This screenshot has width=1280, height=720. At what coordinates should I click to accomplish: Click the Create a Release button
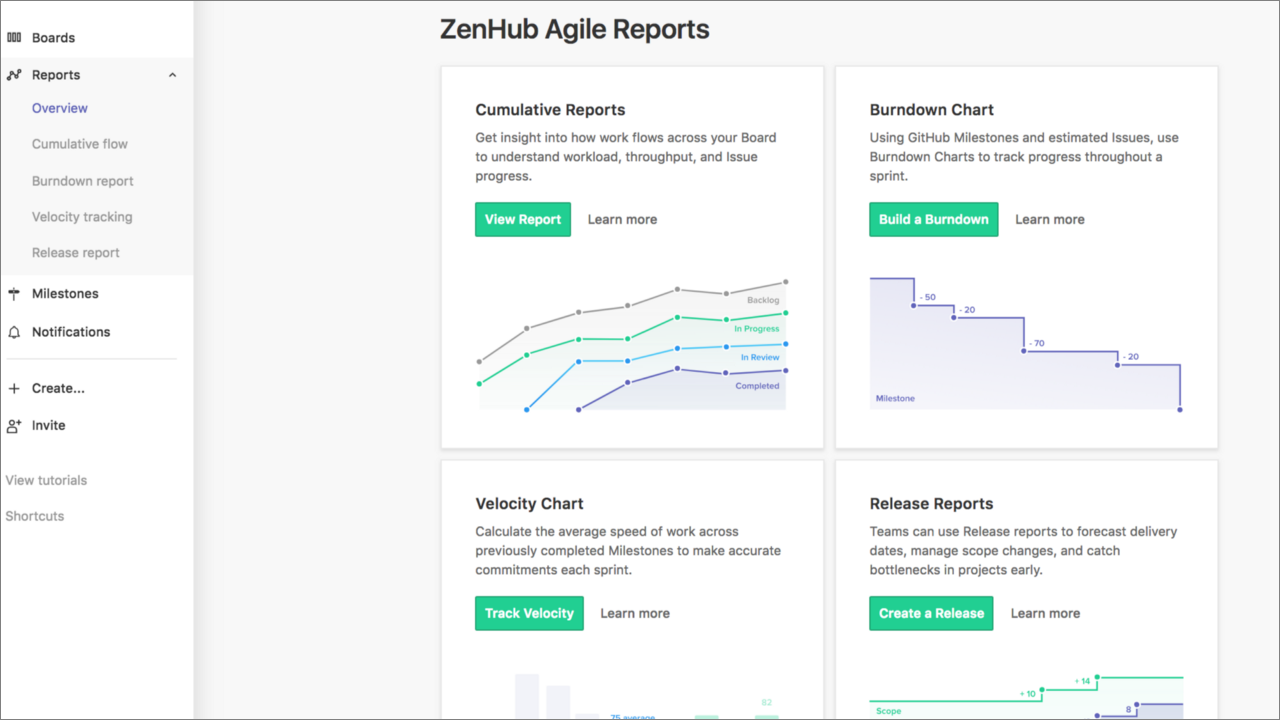pos(931,614)
